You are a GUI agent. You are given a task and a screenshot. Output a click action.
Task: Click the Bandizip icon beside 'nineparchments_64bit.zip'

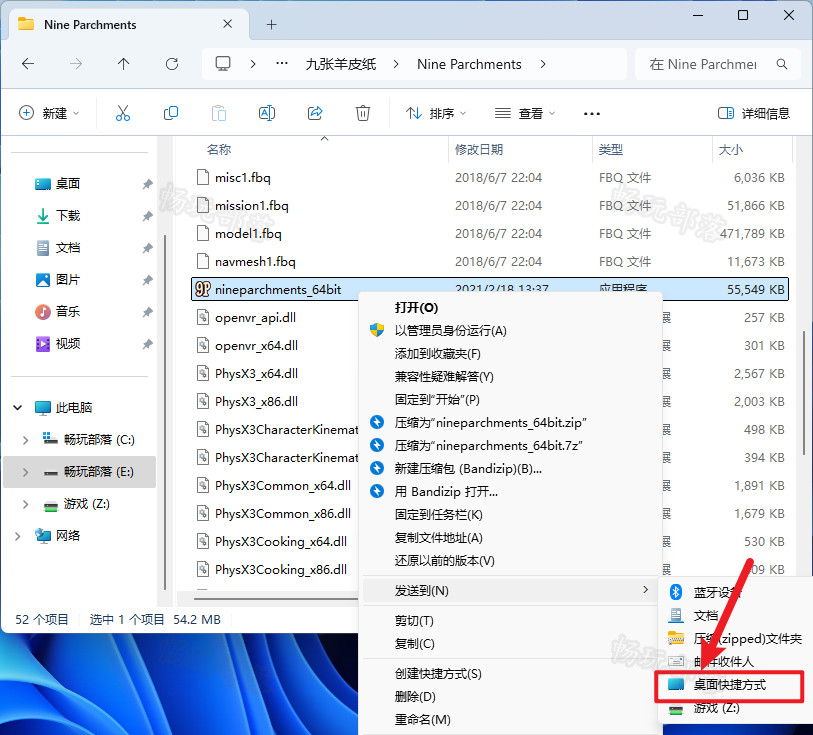377,422
